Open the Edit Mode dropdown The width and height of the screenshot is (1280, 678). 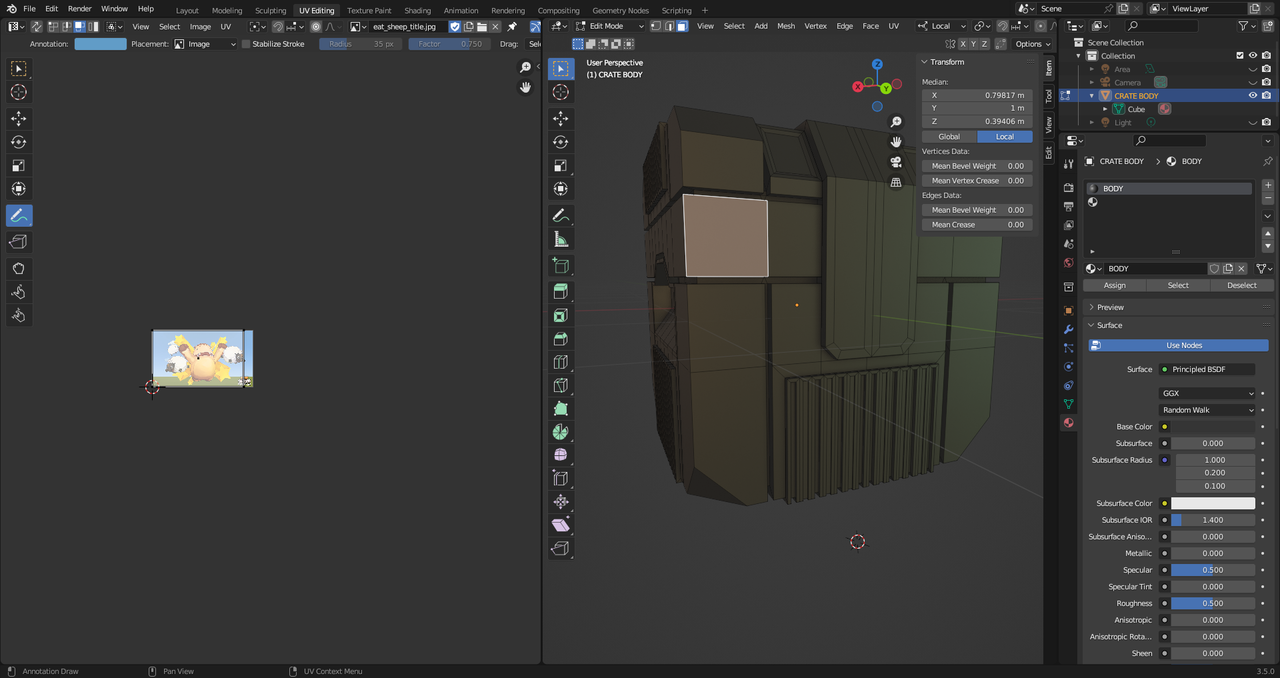pyautogui.click(x=611, y=26)
